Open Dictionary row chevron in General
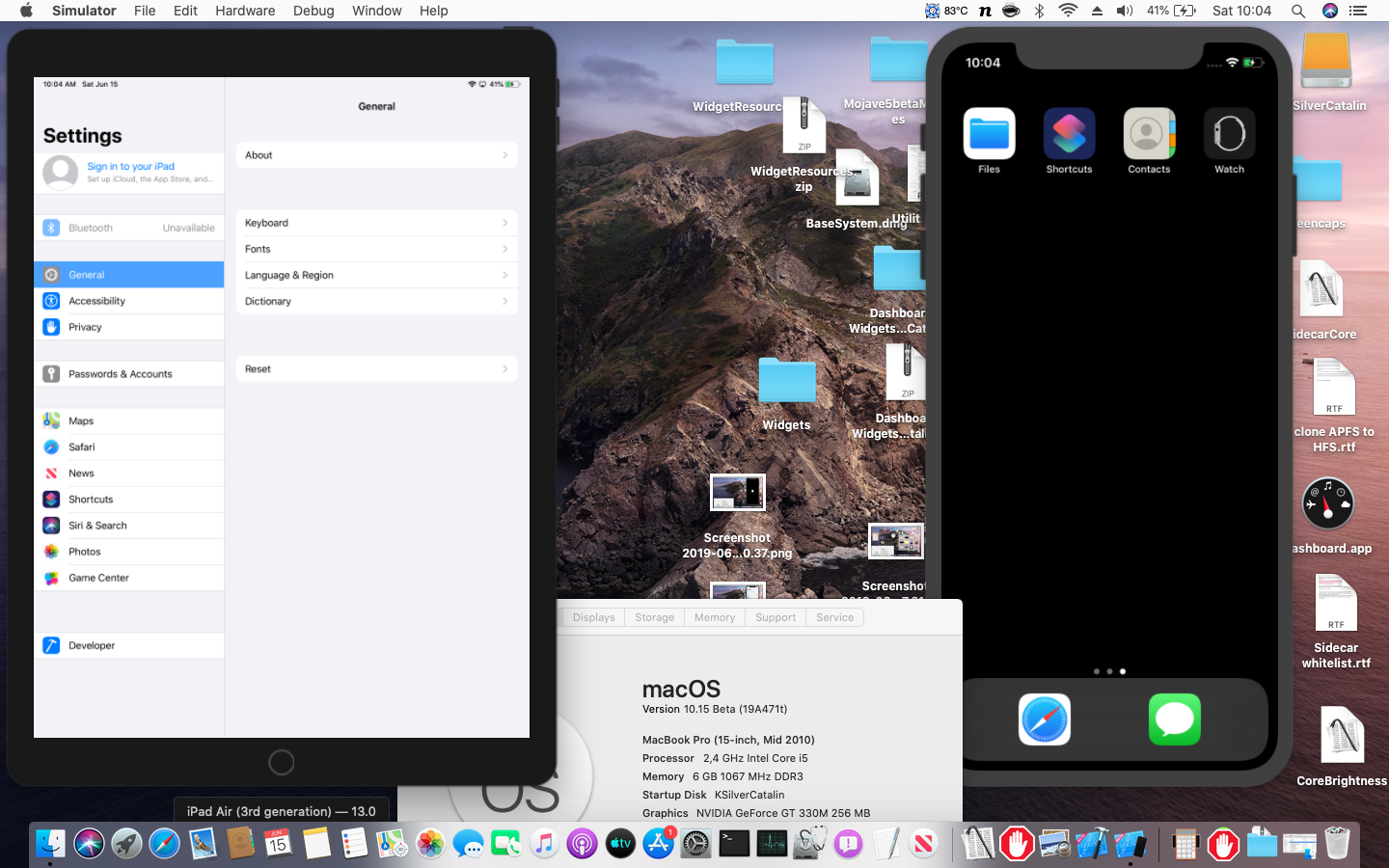1389x868 pixels. click(504, 301)
